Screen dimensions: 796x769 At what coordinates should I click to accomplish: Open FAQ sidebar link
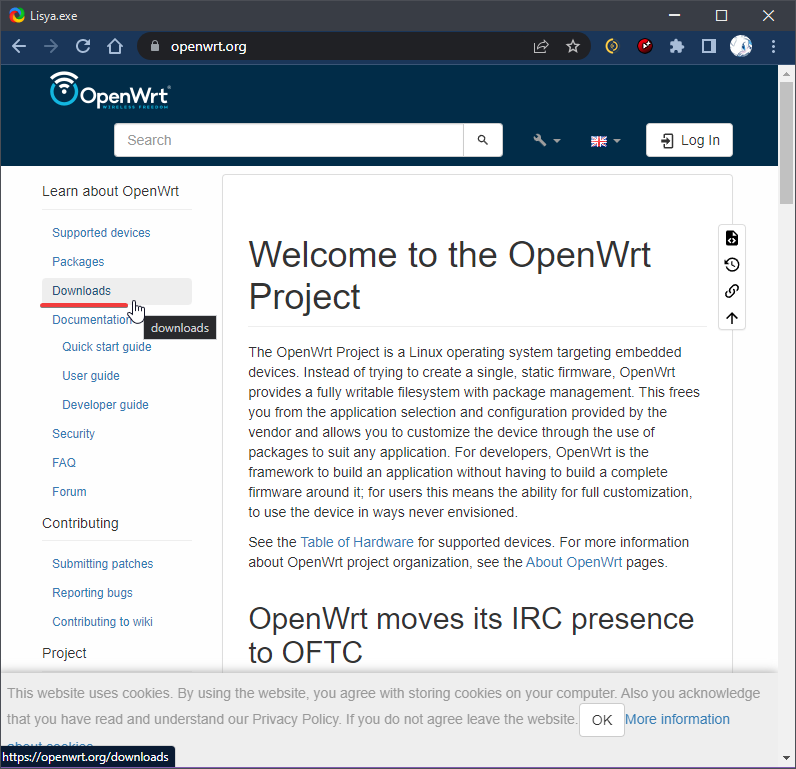tap(64, 462)
